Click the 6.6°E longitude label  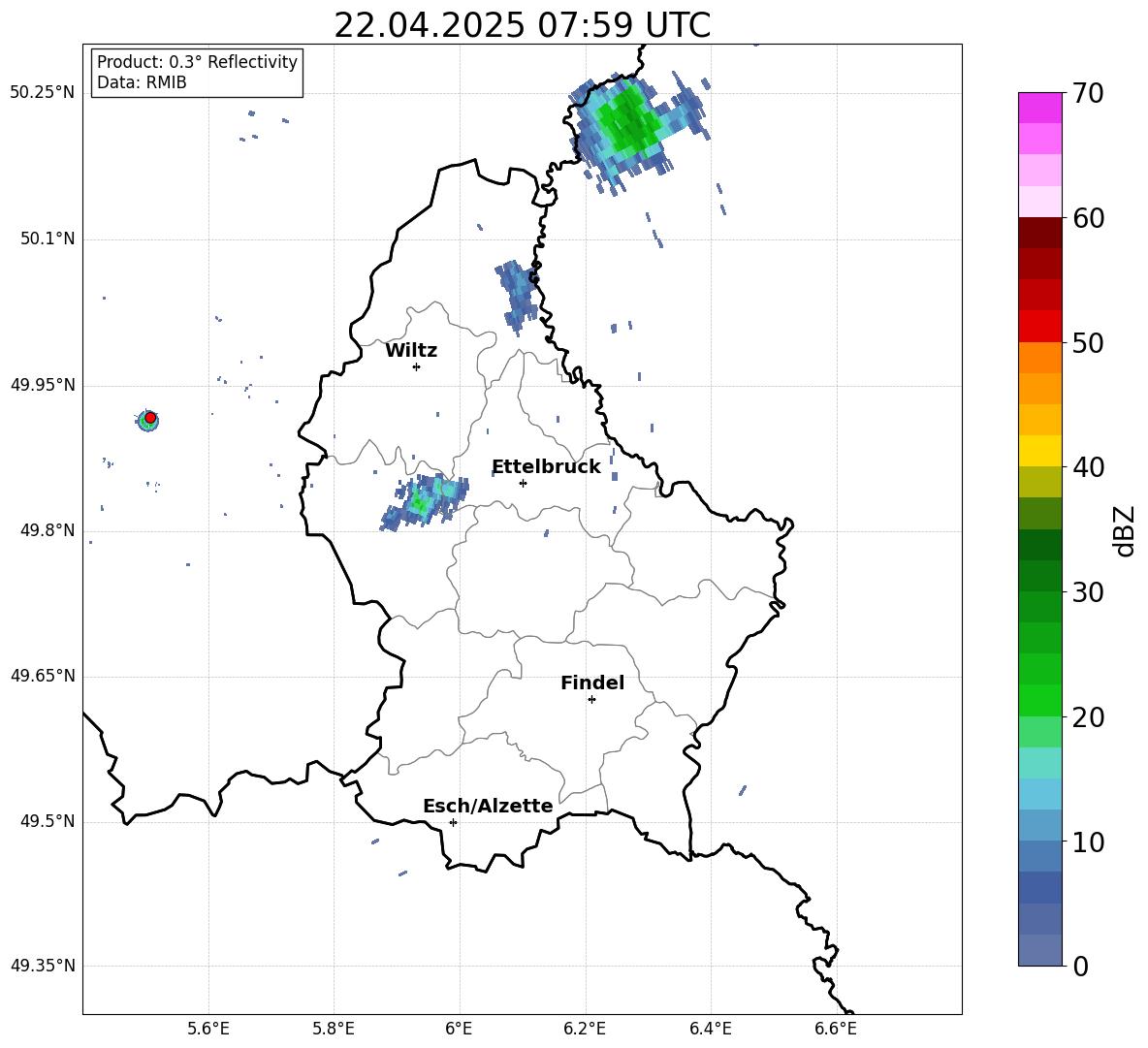click(x=836, y=1029)
